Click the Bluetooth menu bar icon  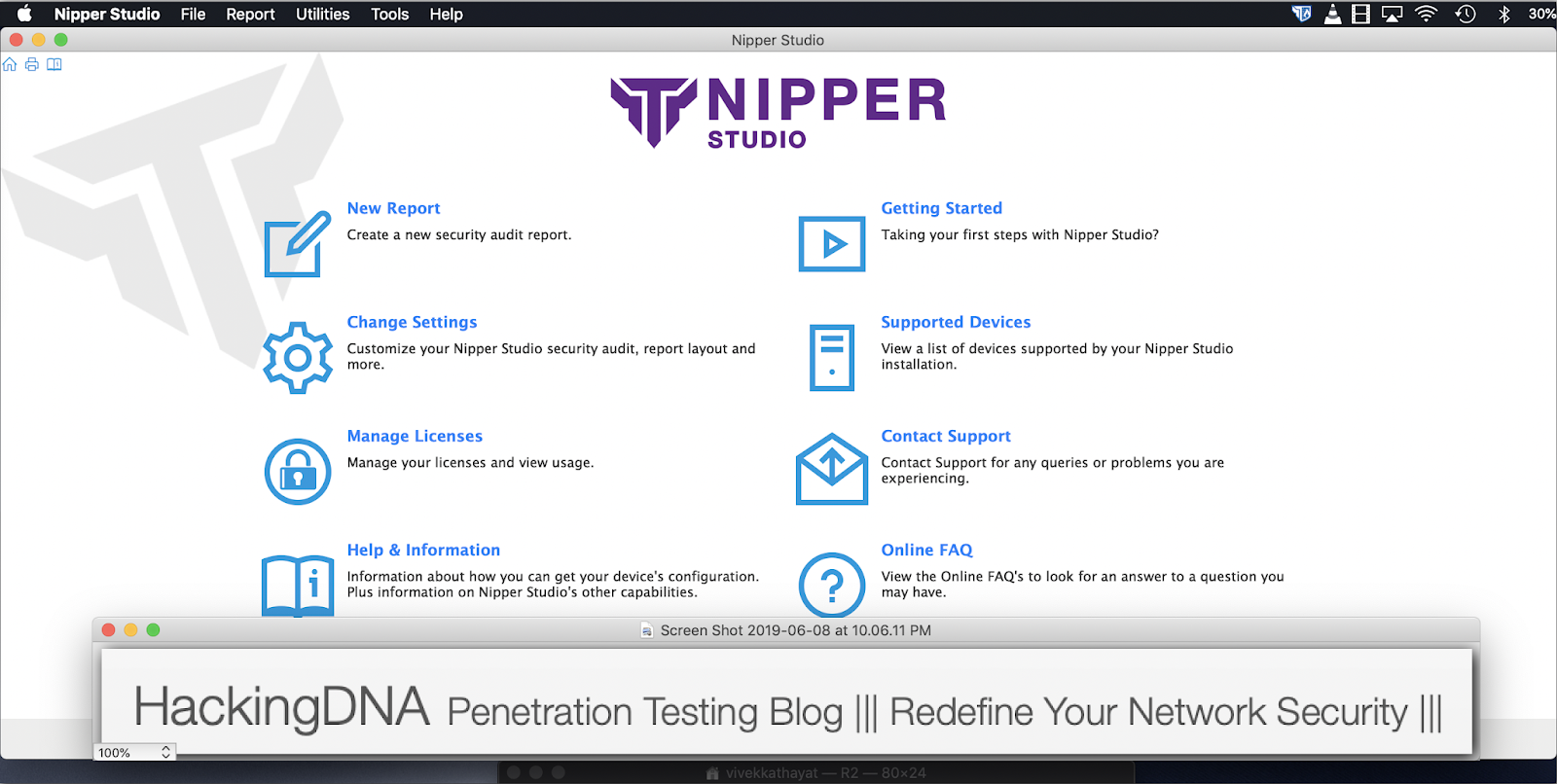coord(1504,14)
